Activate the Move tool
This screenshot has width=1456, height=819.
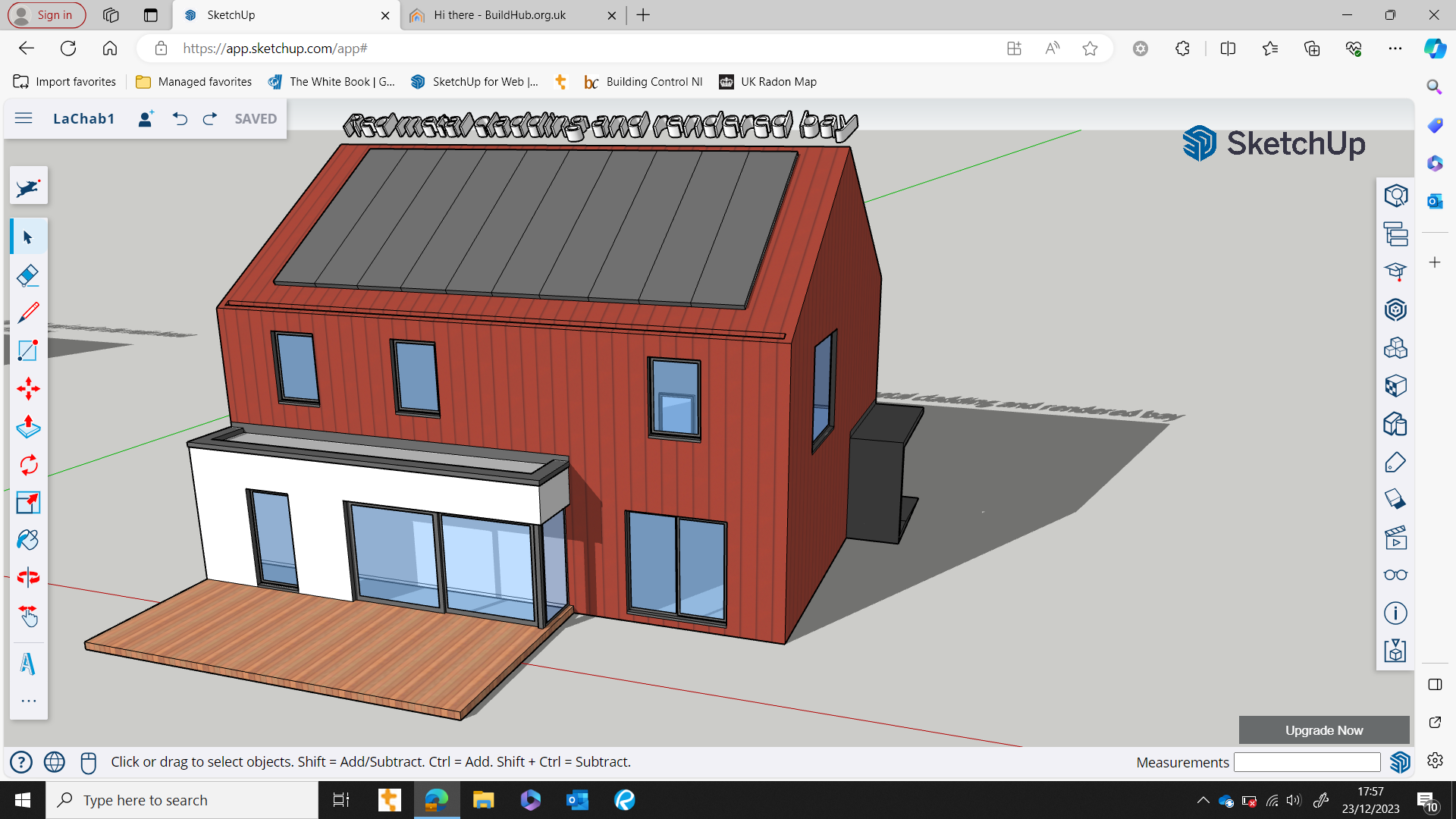tap(28, 389)
